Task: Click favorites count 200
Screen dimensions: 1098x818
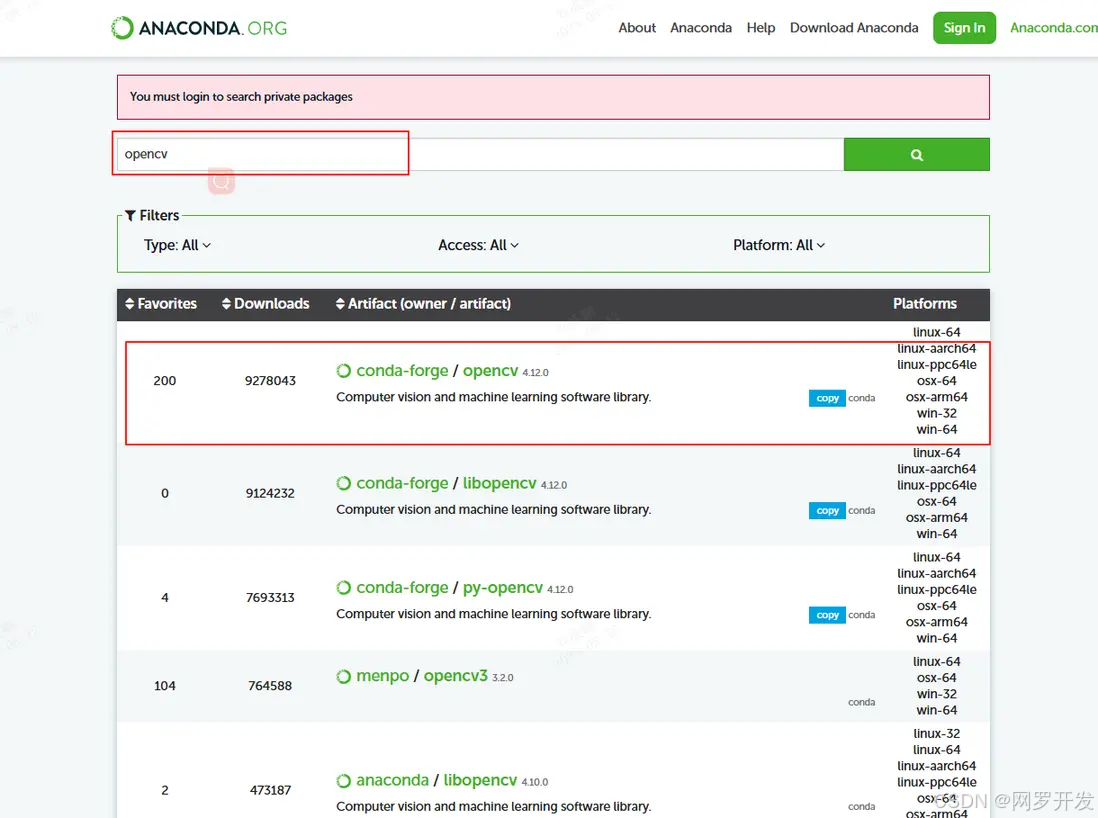Action: (165, 380)
